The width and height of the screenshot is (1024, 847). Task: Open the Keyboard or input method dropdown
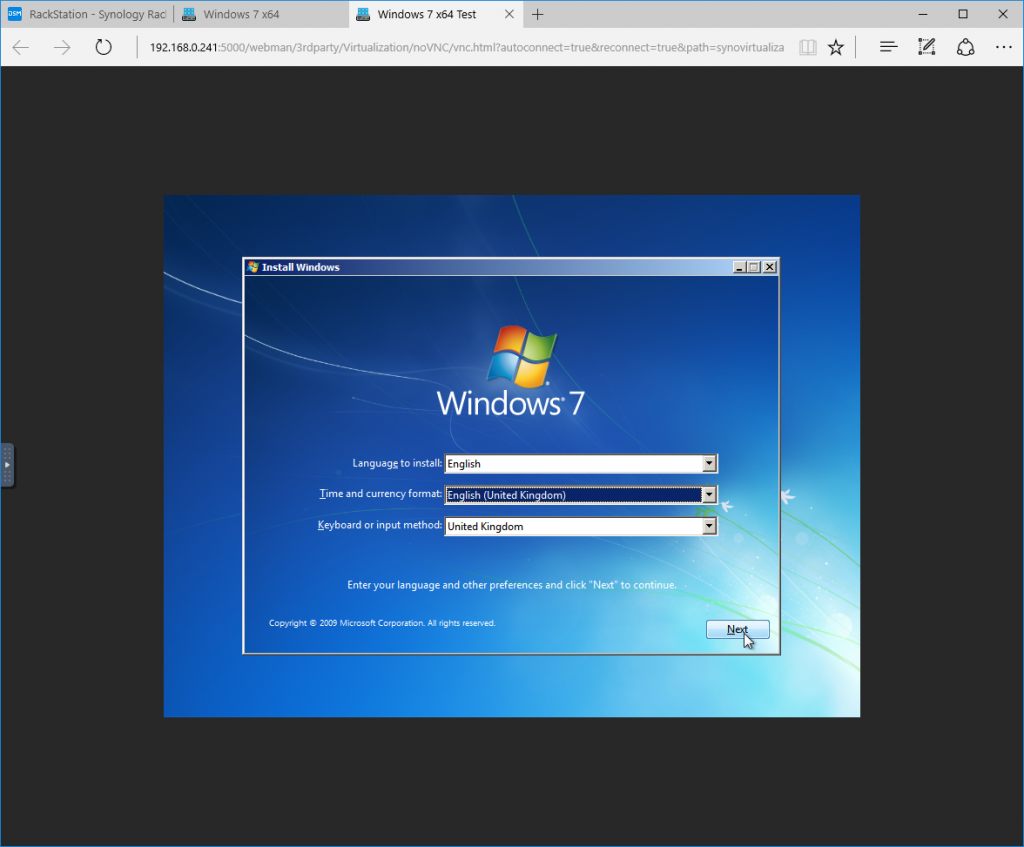709,525
